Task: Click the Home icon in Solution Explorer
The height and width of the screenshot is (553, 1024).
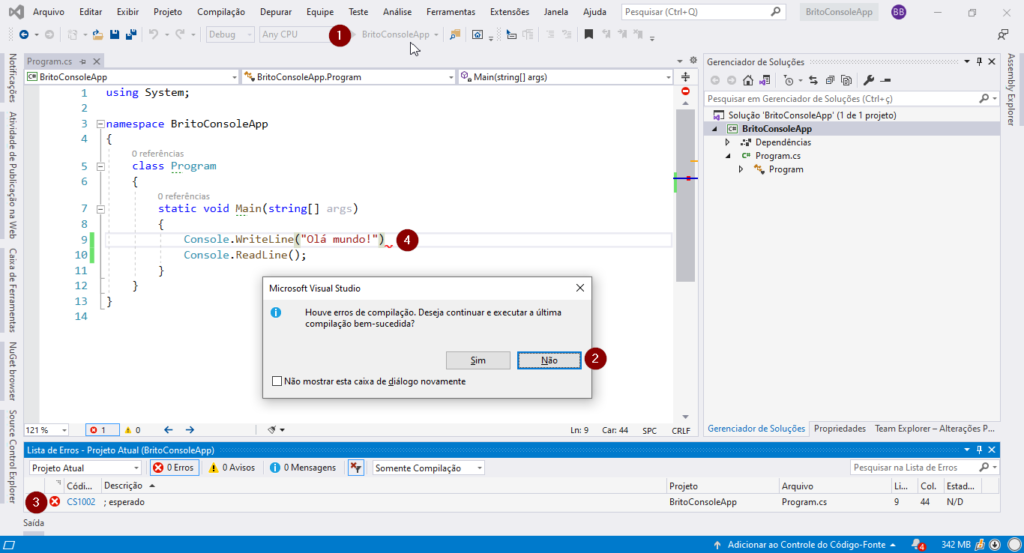Action: point(748,80)
